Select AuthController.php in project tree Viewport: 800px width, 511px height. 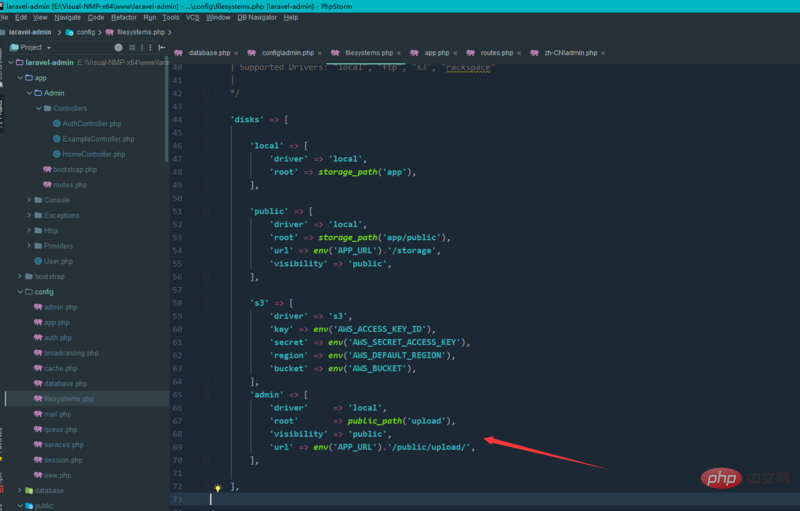pos(92,124)
